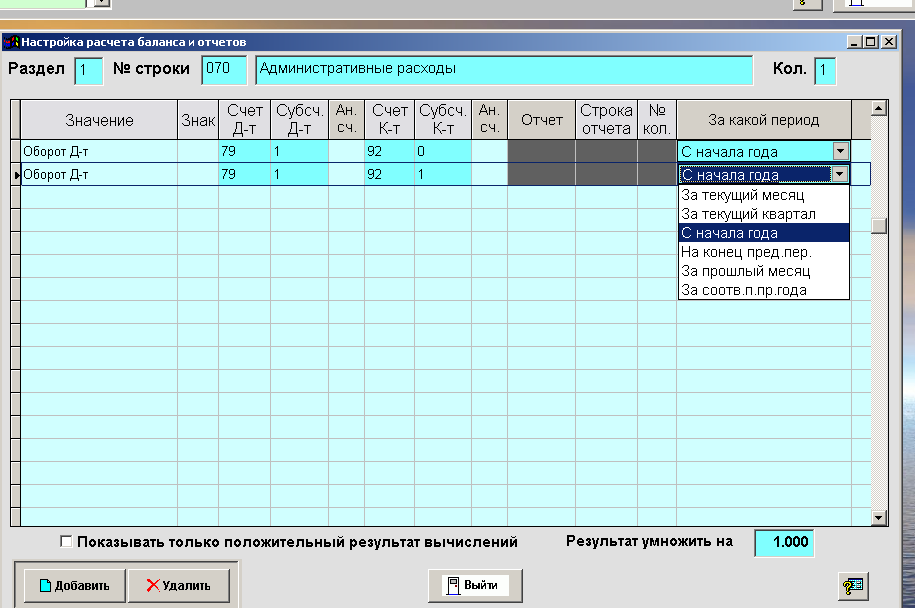915x608 pixels.
Task: Click the help icon at bottom right
Action: tap(853, 585)
